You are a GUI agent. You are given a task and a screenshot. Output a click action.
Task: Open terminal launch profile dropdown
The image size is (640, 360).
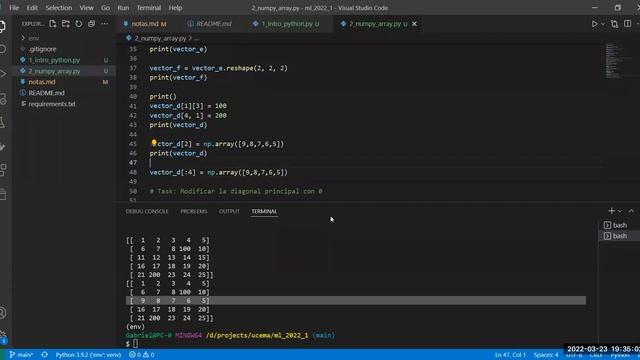click(x=620, y=211)
